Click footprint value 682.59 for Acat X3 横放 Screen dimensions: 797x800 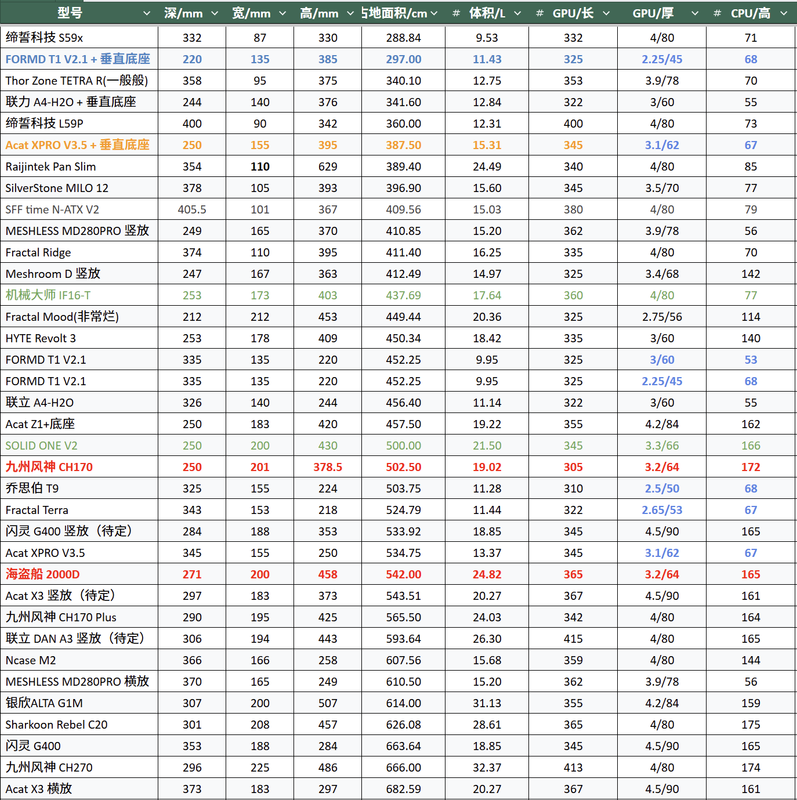pyautogui.click(x=403, y=789)
